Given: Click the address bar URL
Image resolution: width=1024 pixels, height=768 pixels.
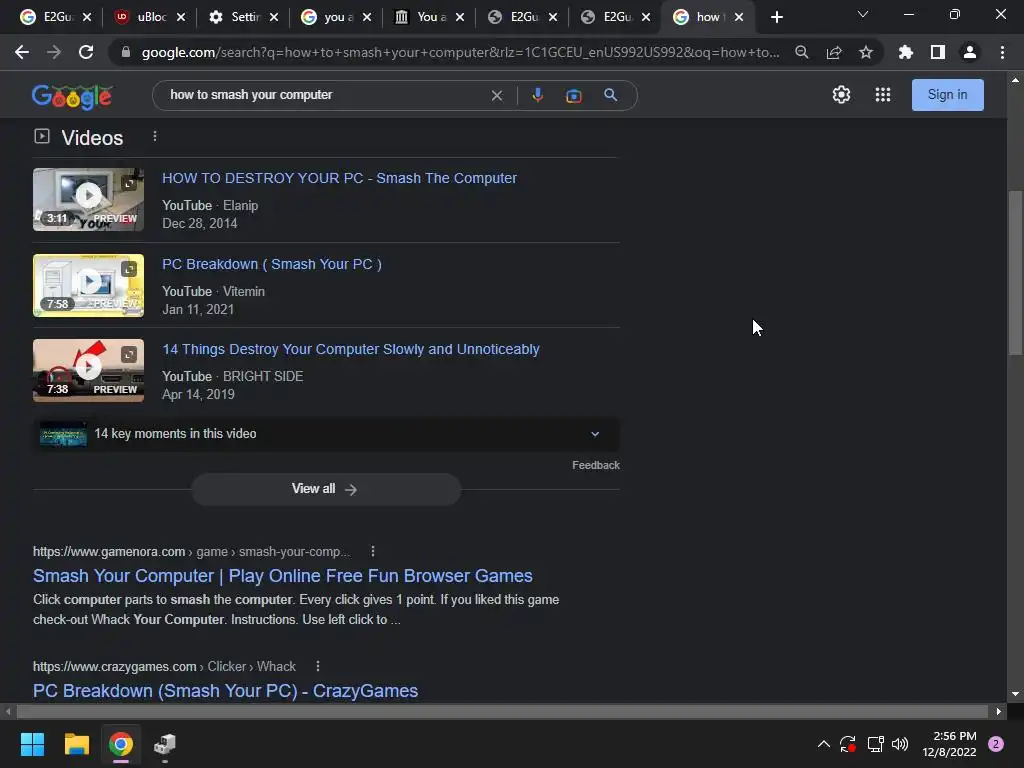Looking at the screenshot, I should pos(460,52).
